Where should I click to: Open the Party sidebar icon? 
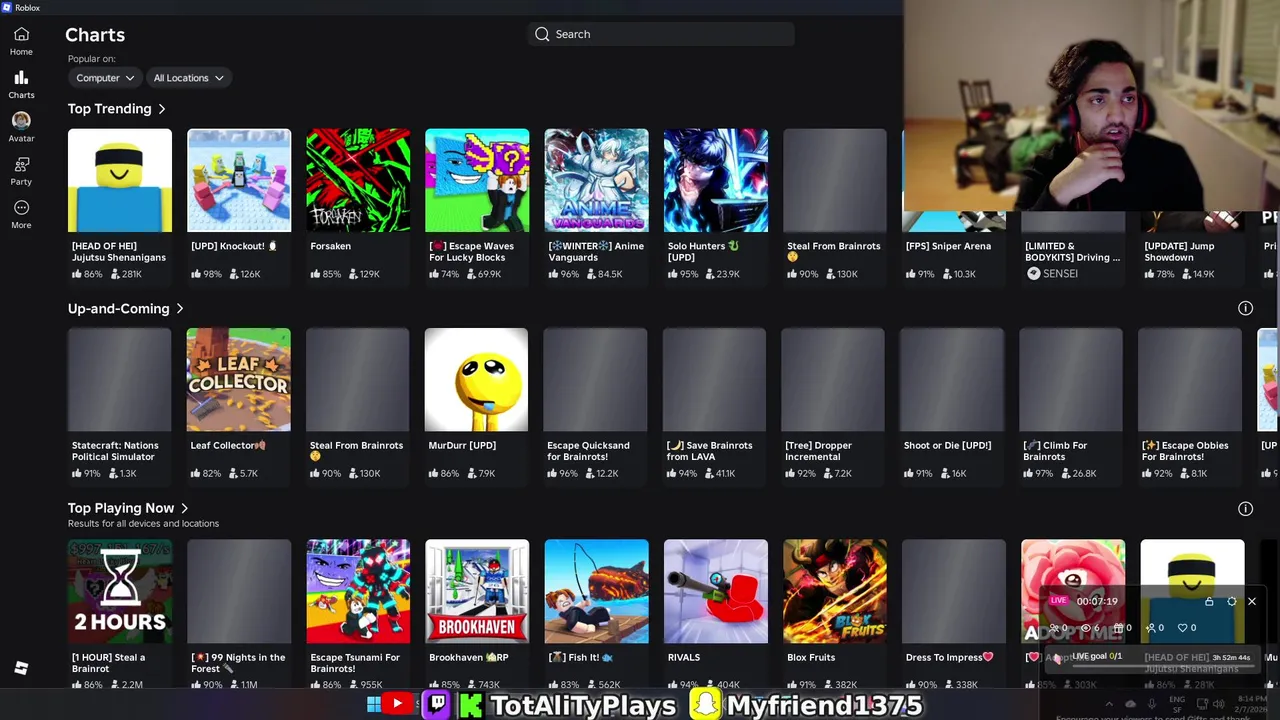(x=21, y=164)
